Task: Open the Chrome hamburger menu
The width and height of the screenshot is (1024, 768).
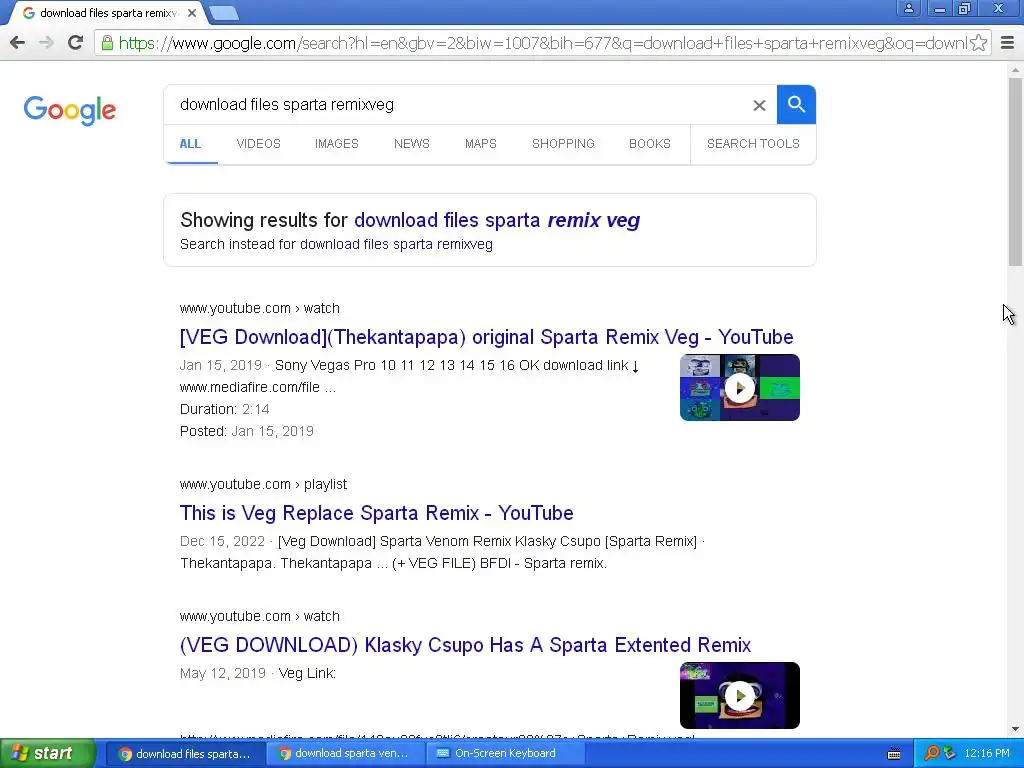Action: tap(1007, 43)
